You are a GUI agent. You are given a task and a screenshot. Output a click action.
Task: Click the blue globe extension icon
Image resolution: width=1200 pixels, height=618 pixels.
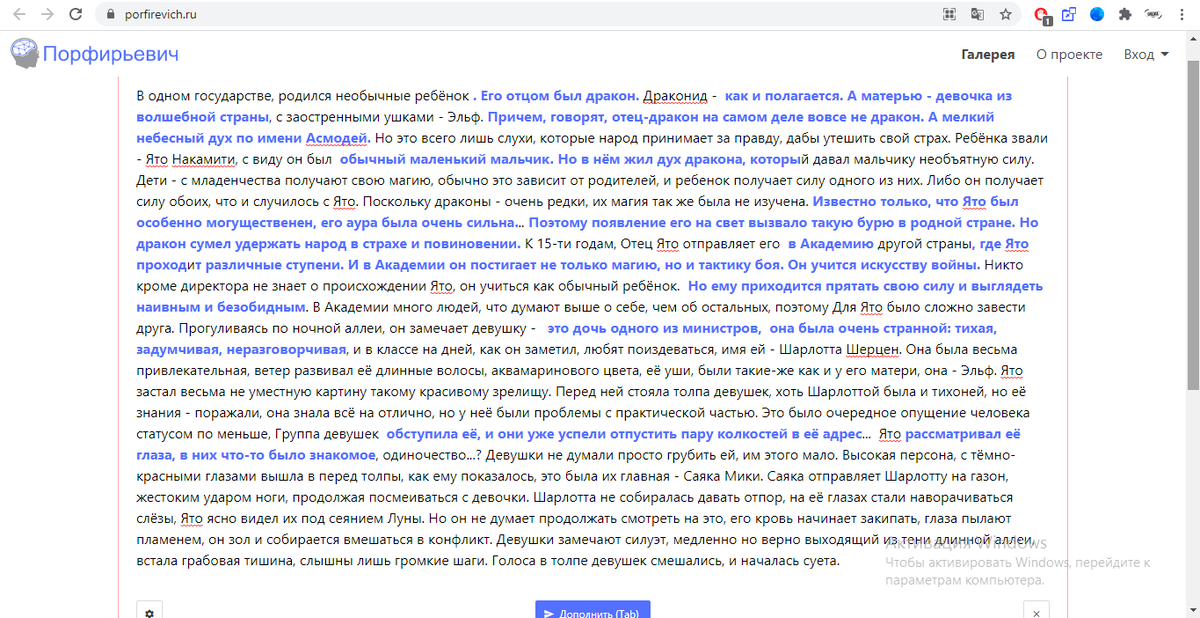click(x=1097, y=13)
